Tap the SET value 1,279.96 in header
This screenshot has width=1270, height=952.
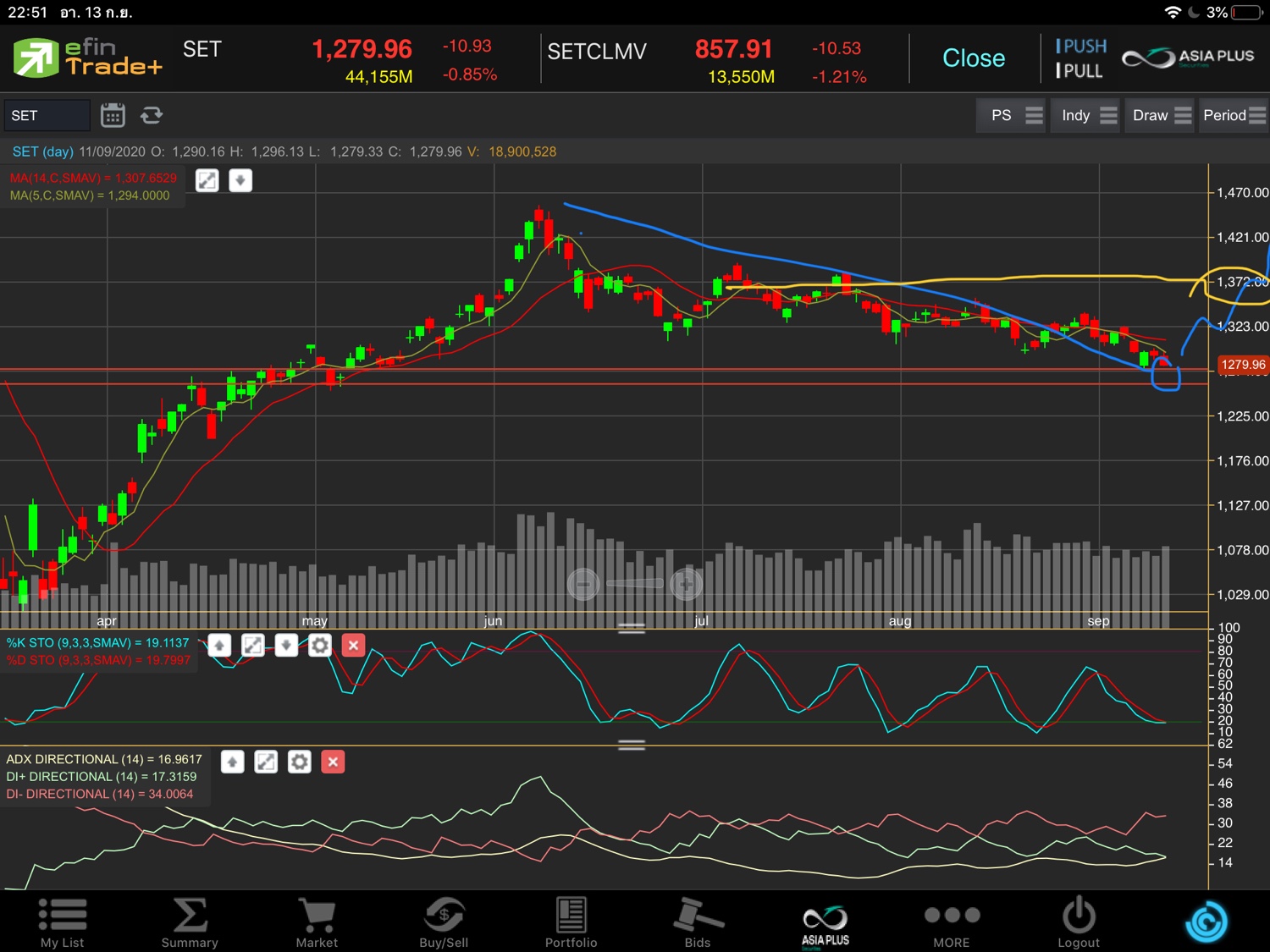[362, 49]
